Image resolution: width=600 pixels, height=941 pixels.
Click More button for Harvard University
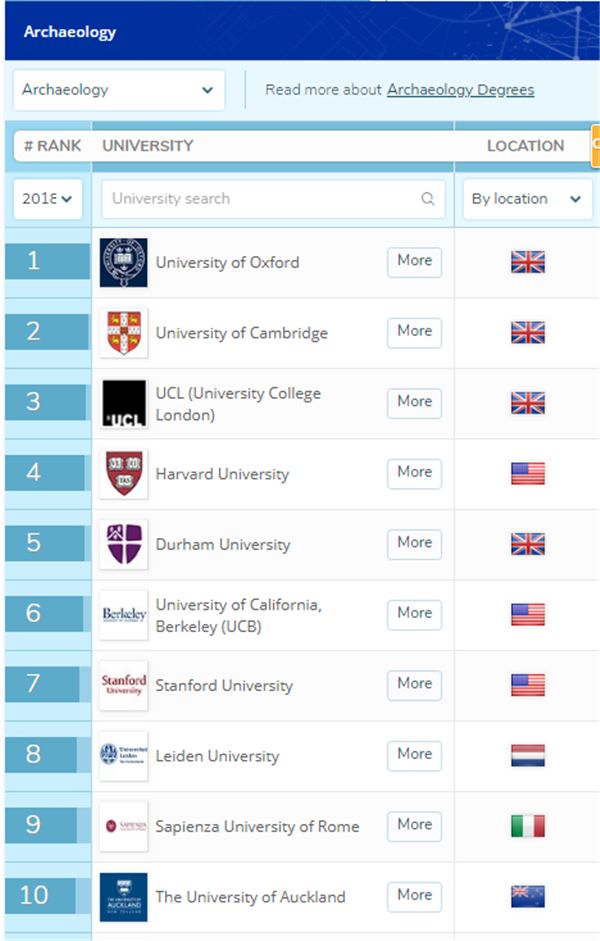(x=415, y=473)
